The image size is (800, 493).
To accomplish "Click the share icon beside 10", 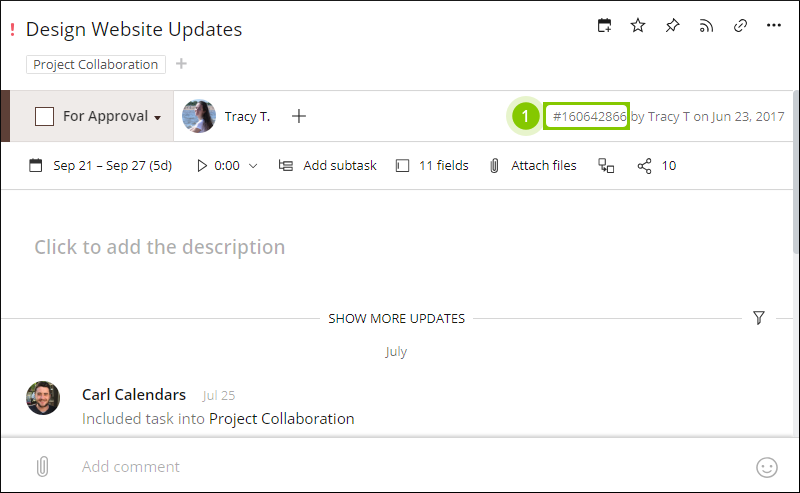I will [x=644, y=166].
